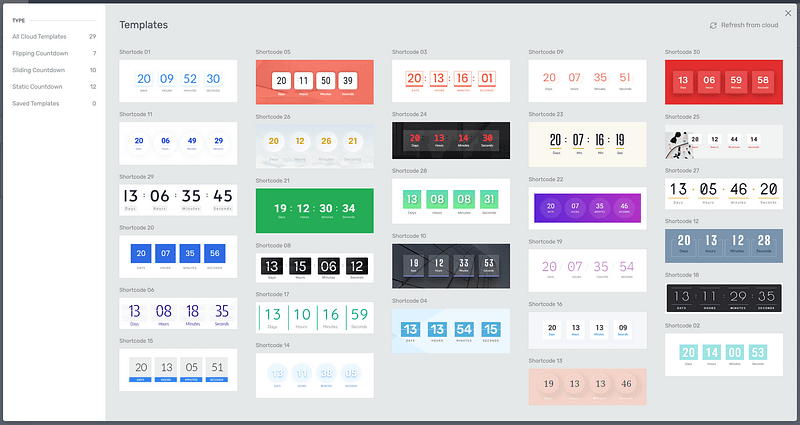Select the green Shortcode 21 template
The width and height of the screenshot is (800, 425).
point(315,209)
